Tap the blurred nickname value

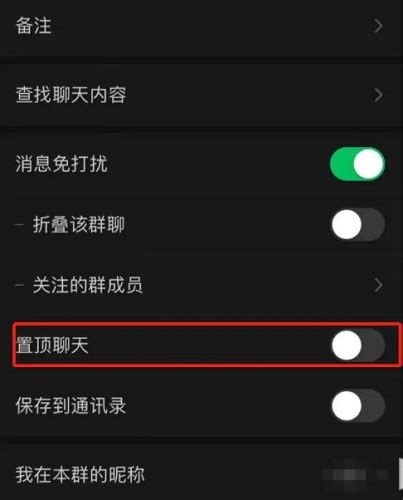354,474
